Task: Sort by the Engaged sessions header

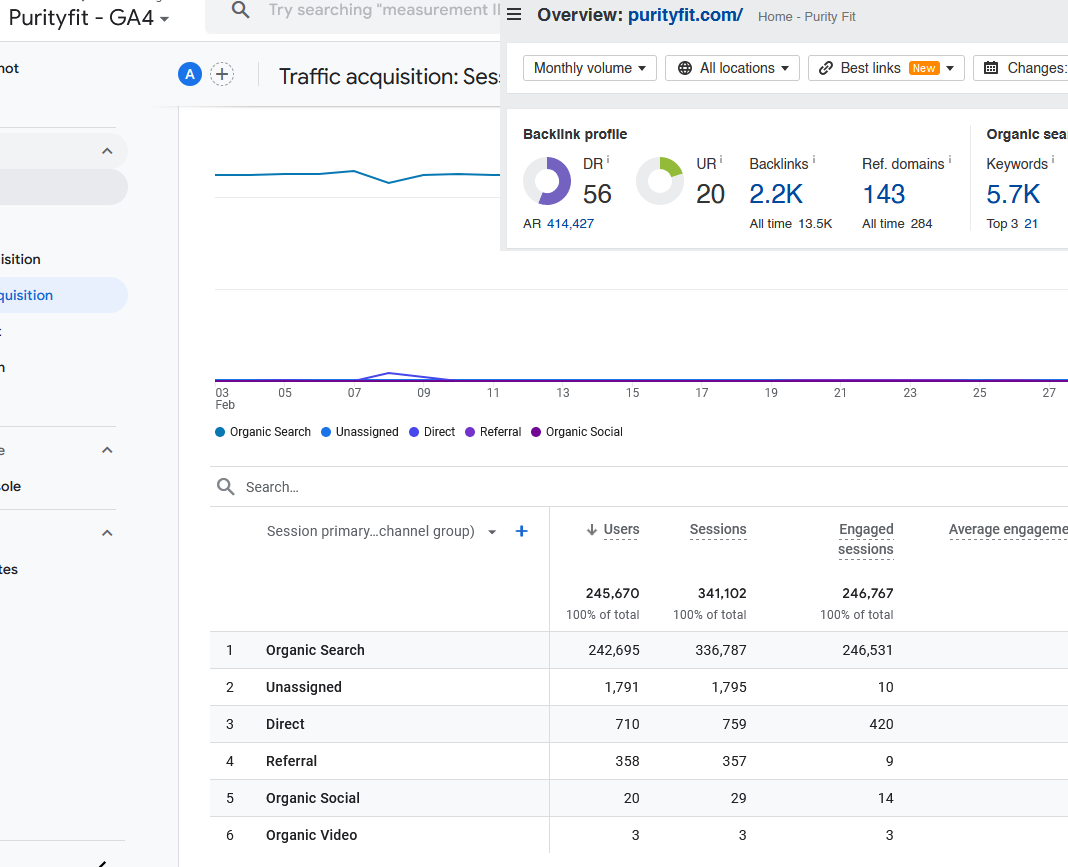Action: pyautogui.click(x=866, y=539)
